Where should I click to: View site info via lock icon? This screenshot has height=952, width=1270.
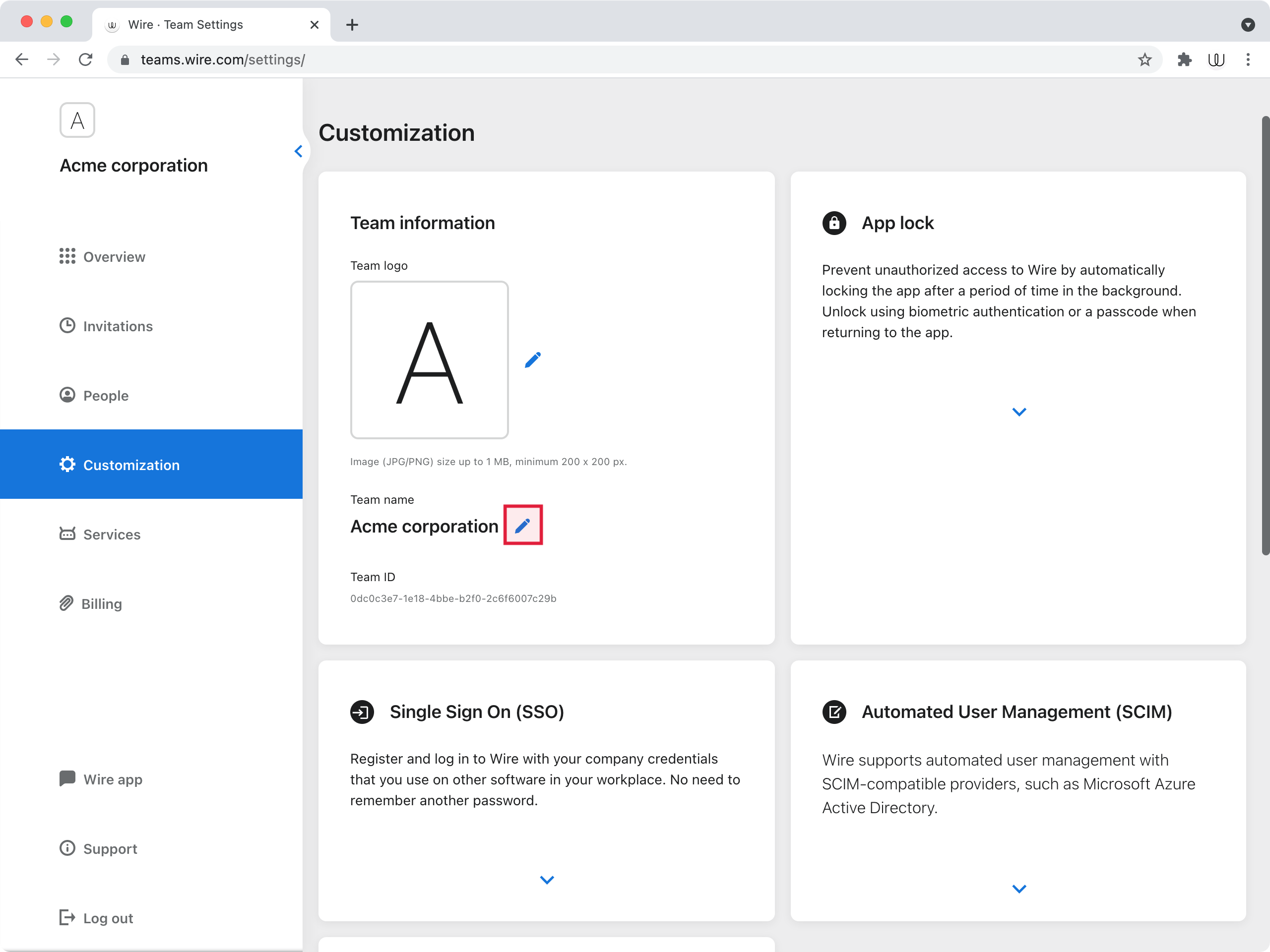pyautogui.click(x=125, y=59)
